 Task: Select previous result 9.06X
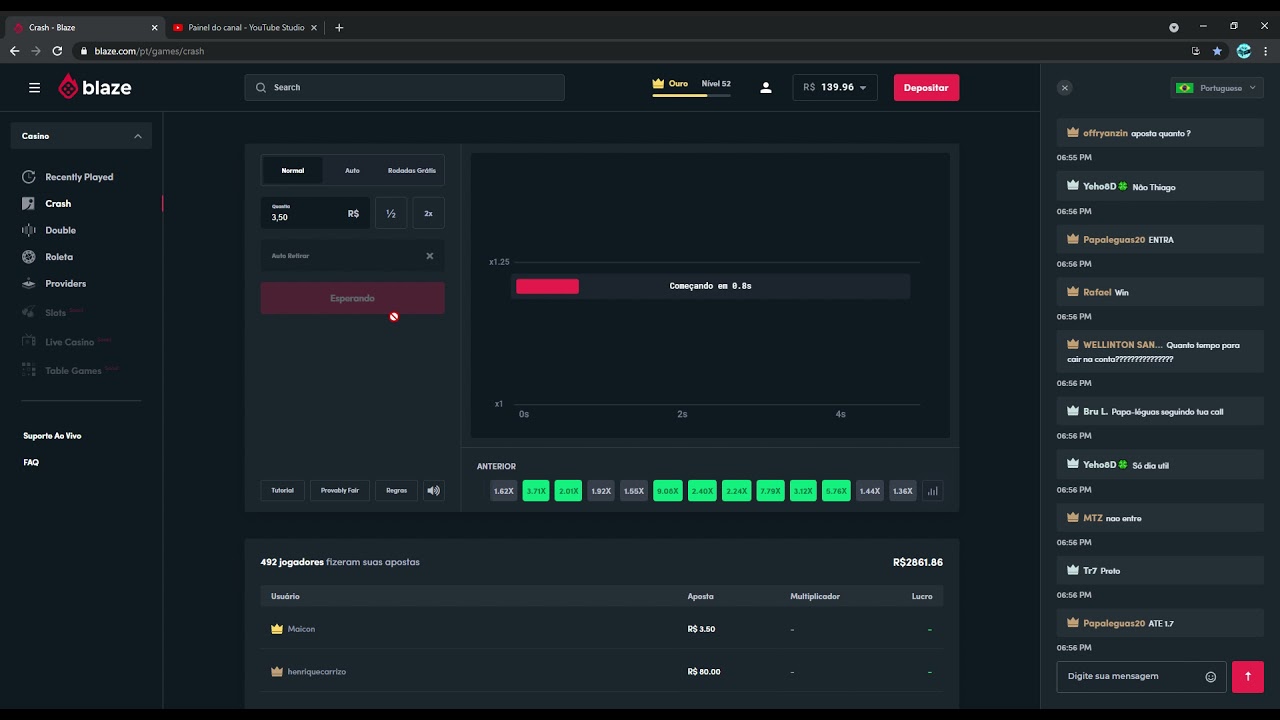coord(667,491)
